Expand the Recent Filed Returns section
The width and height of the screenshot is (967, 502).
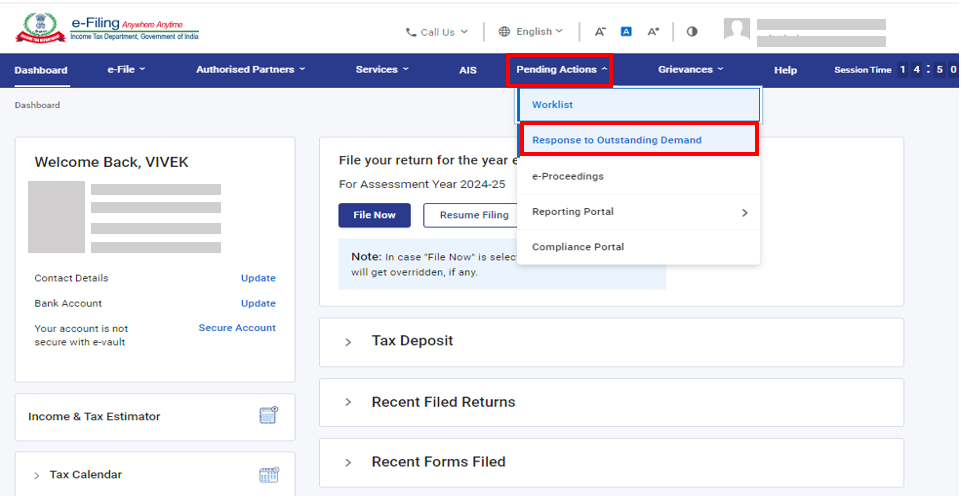442,402
